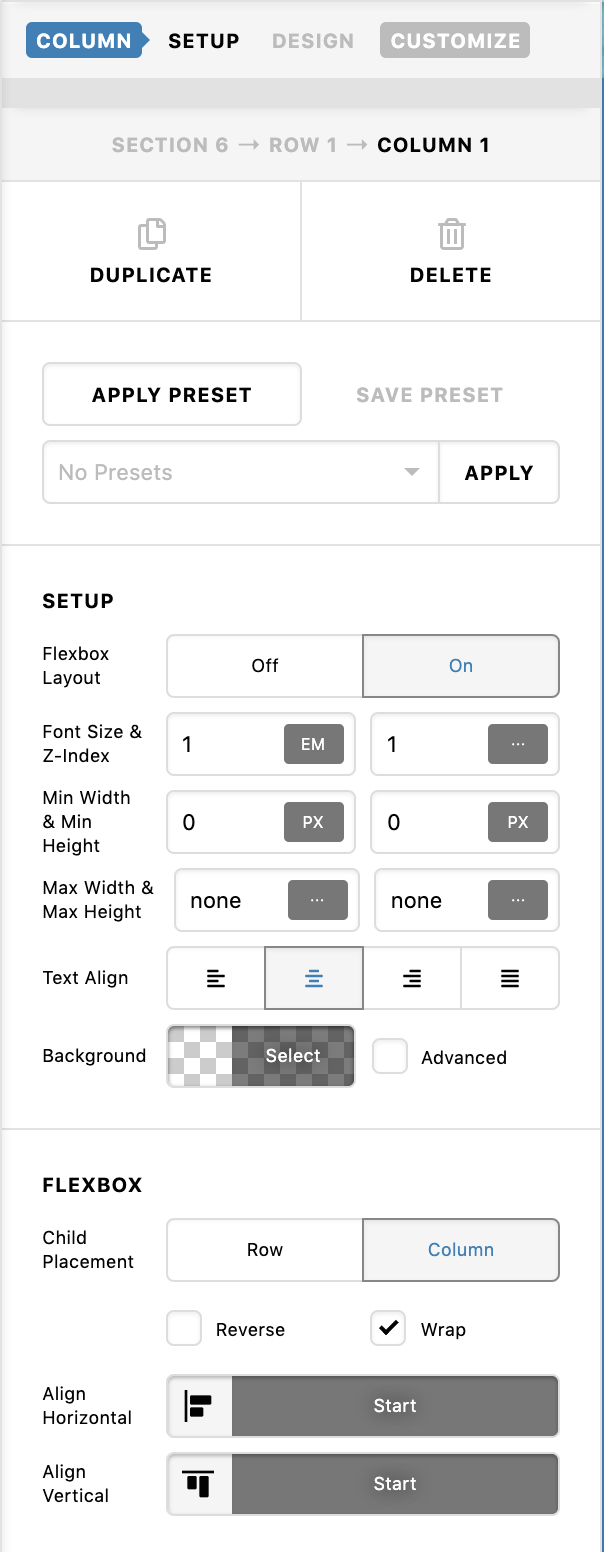
Task: Select the Background color swatch
Action: point(261,1056)
